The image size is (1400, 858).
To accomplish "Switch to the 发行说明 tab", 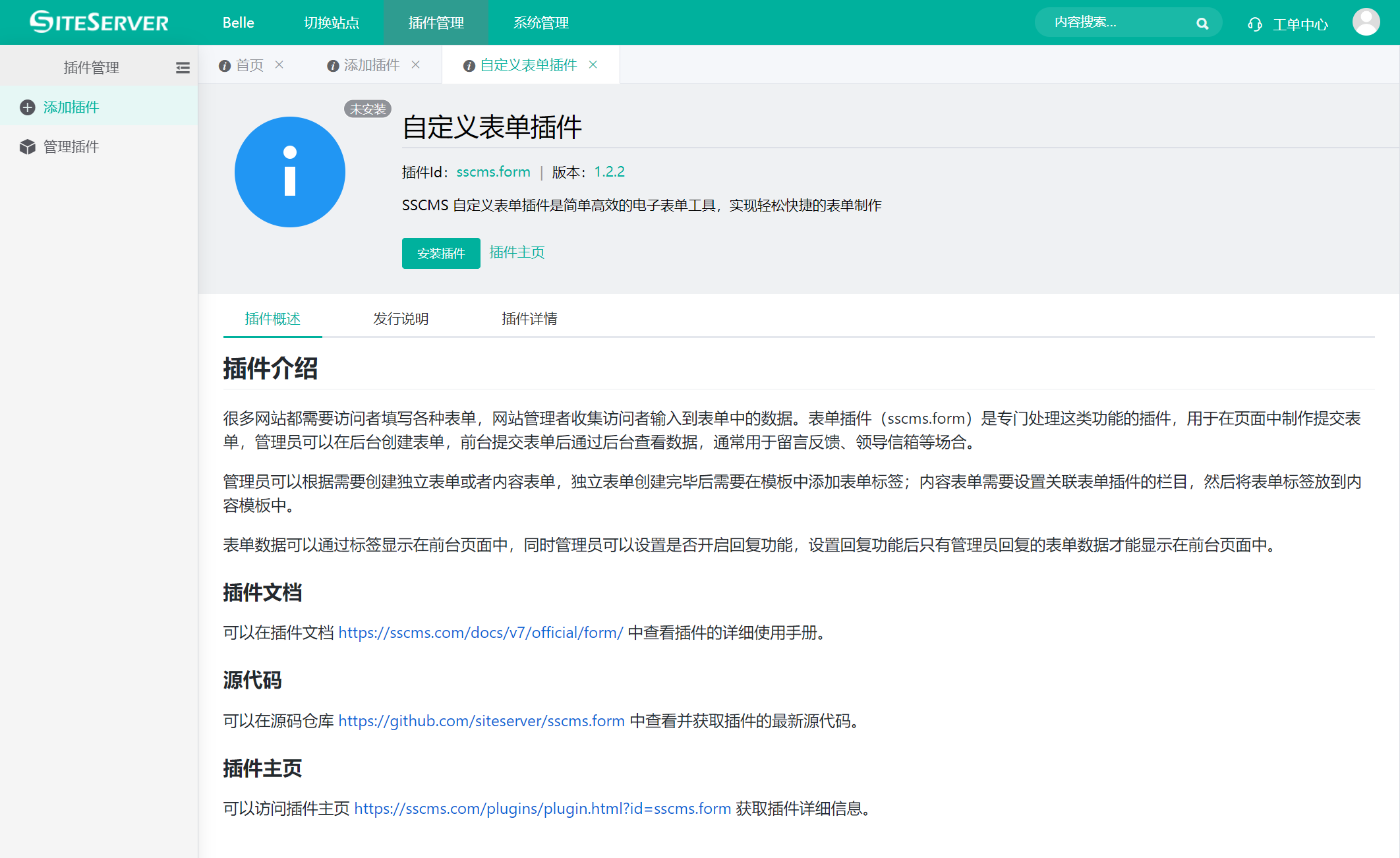I will tap(401, 319).
